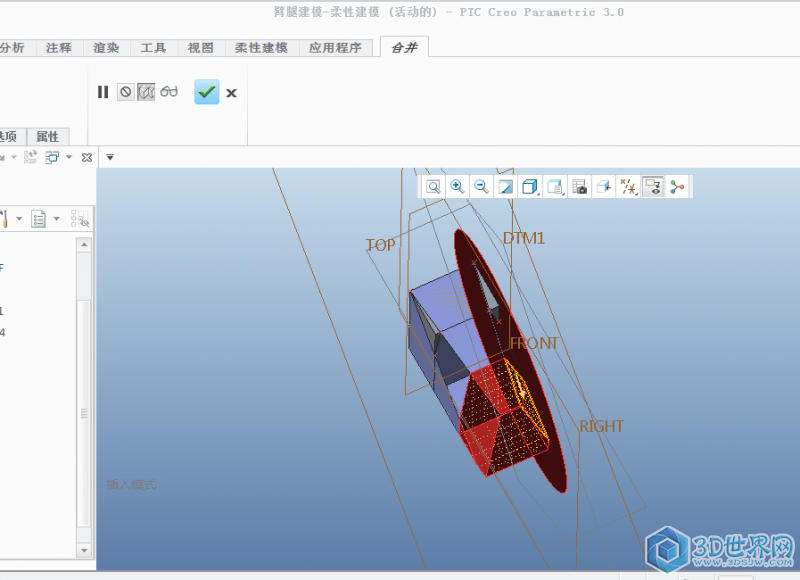Expand the tree settings tool dropdown arrow

[19, 219]
